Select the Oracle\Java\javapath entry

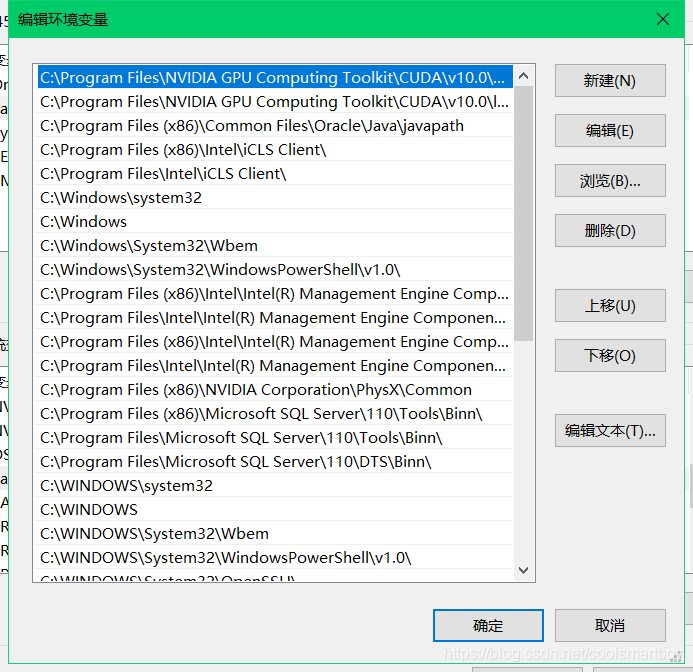[x=275, y=126]
